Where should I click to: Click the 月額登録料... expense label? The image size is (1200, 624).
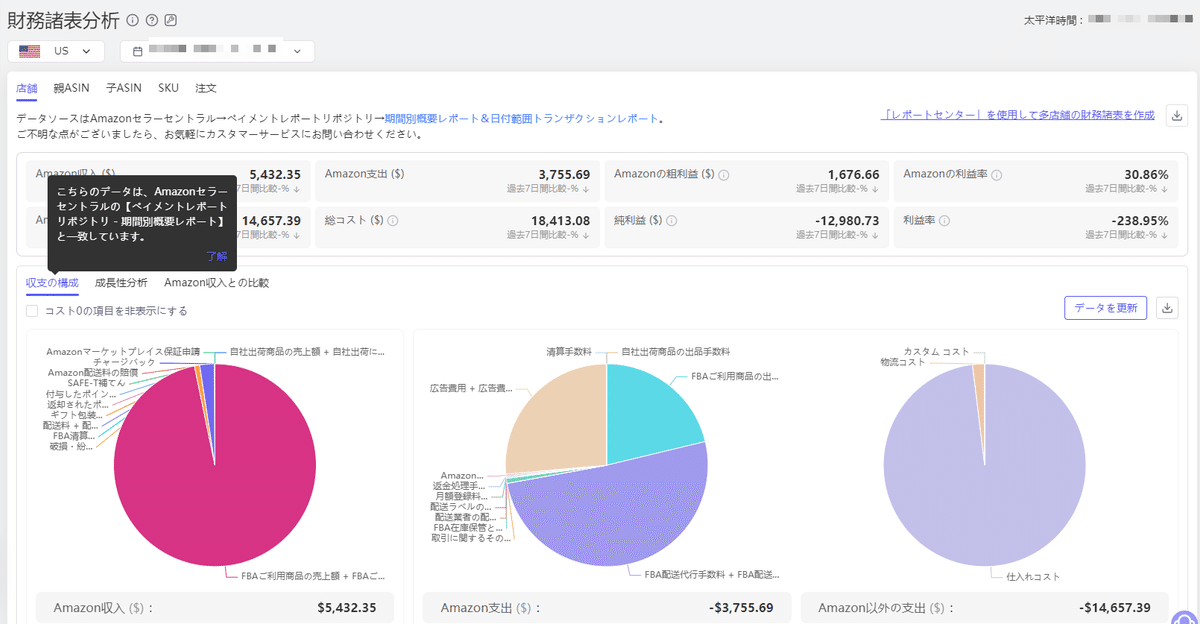pyautogui.click(x=461, y=496)
